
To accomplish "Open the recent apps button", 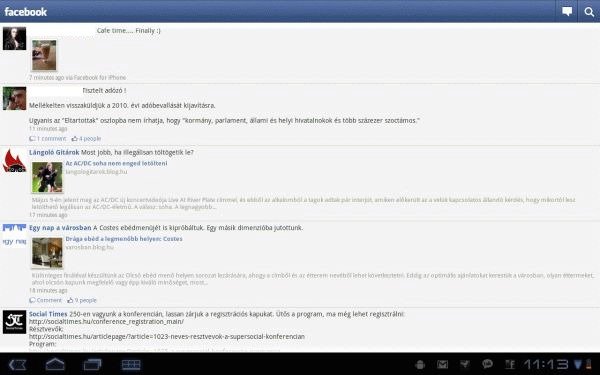I will point(93,364).
